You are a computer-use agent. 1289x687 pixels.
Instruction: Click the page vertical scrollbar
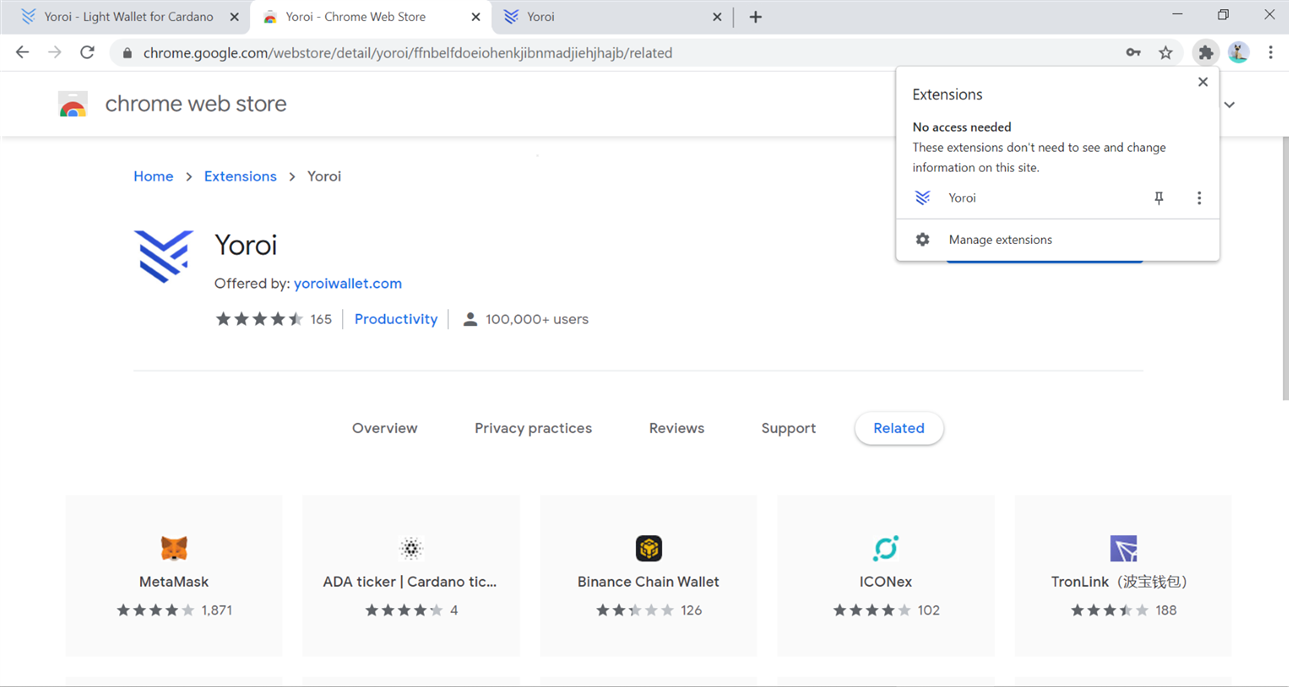click(1285, 268)
